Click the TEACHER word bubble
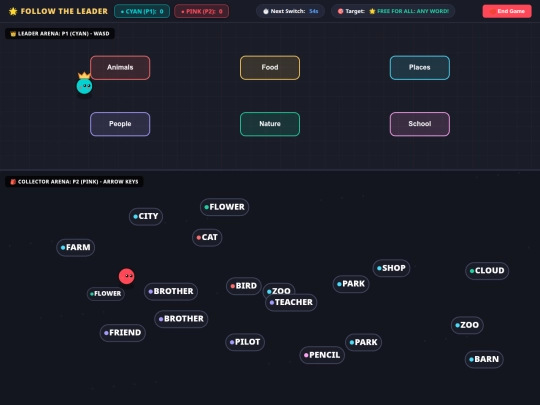 291,302
